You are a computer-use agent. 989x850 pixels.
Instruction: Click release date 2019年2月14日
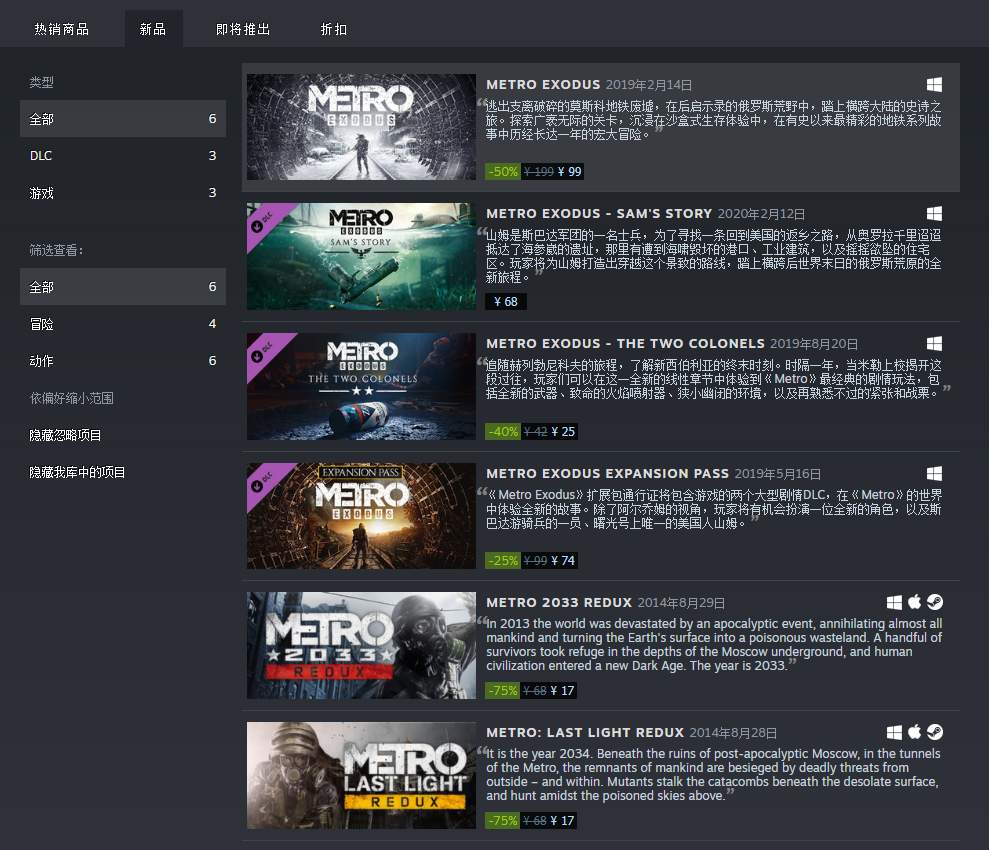pos(649,85)
